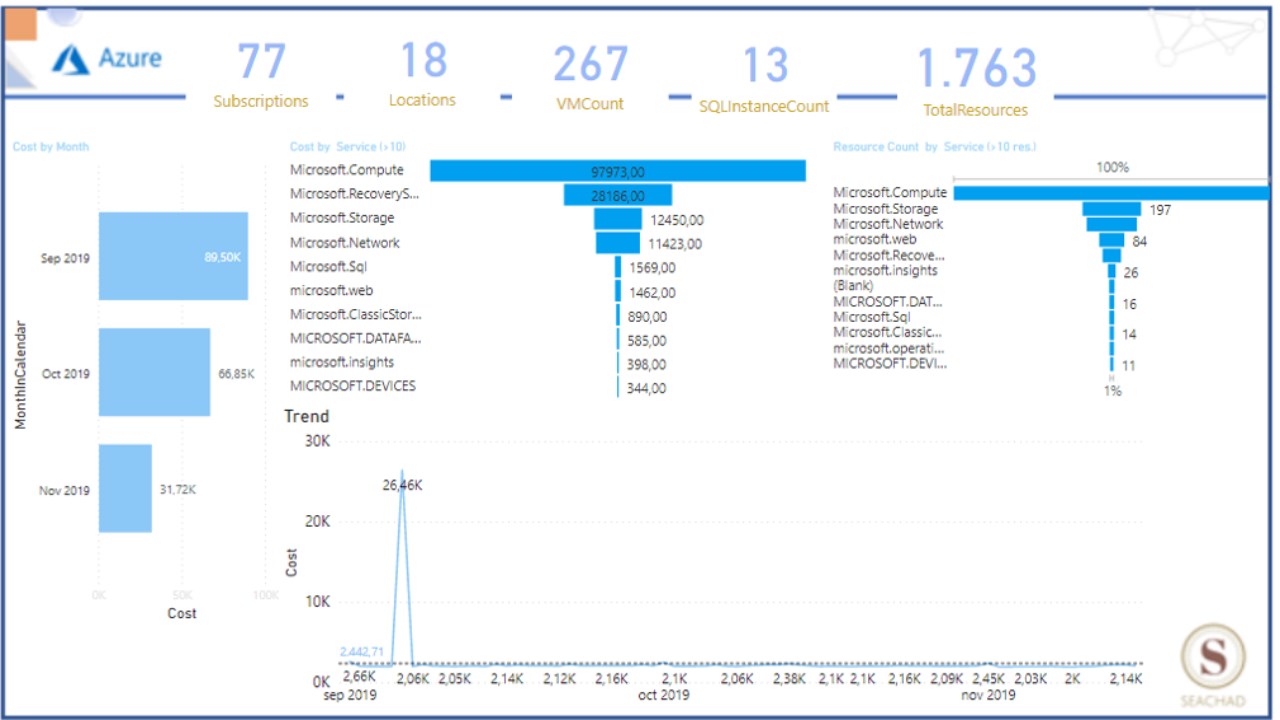Click the 1.763 TotalResources value

[976, 68]
